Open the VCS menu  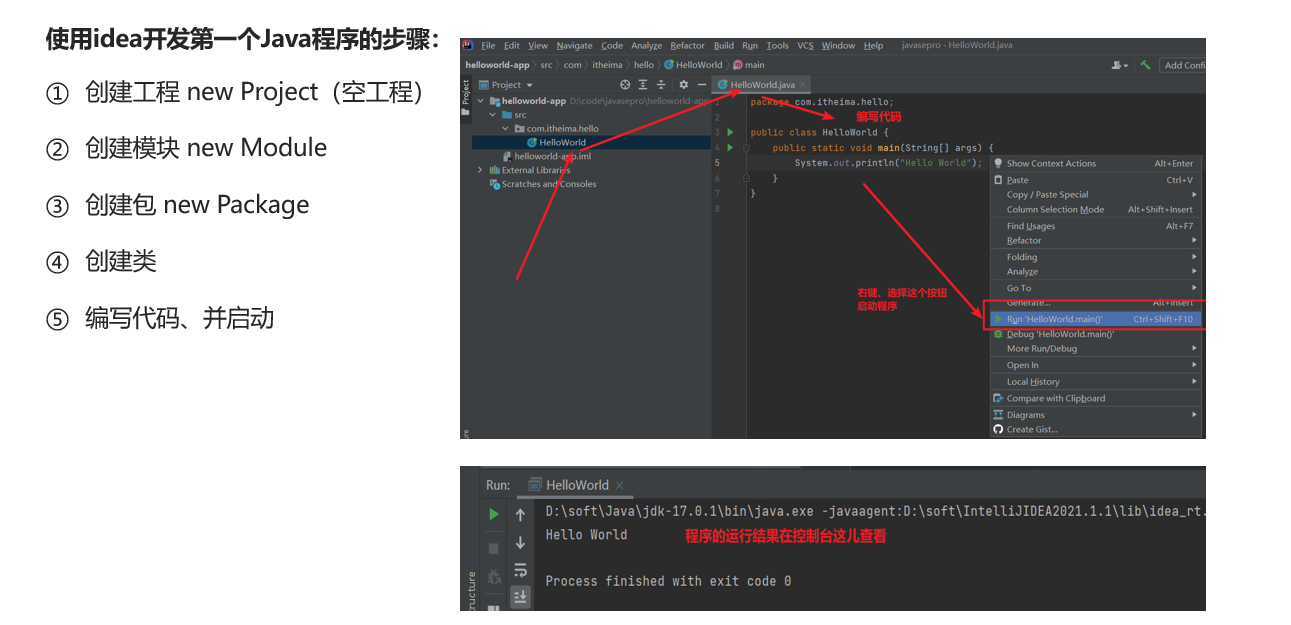805,45
